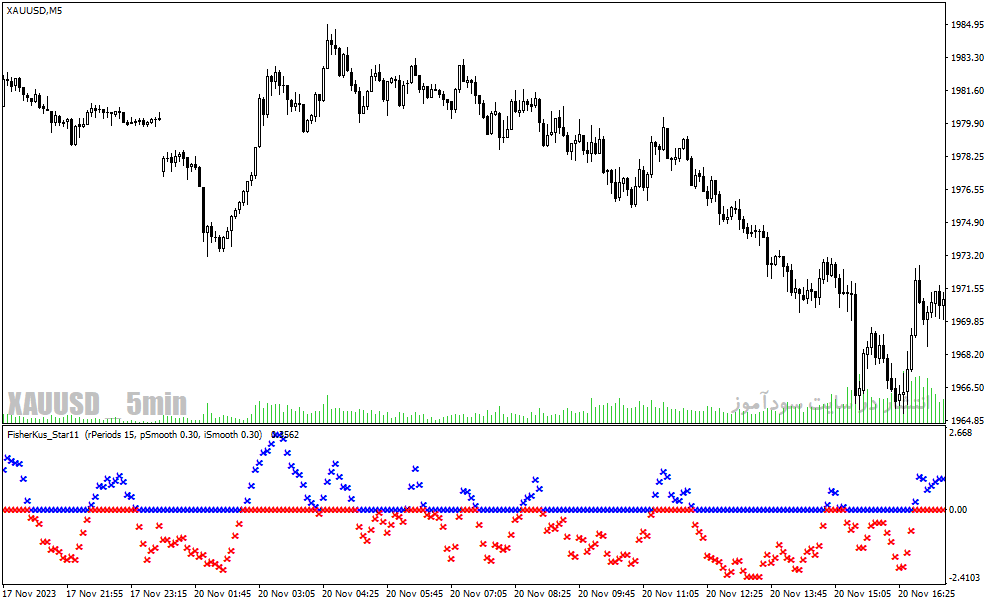Click the 17 Nov 2023 date label
Image resolution: width=991 pixels, height=605 pixels.
(29, 594)
